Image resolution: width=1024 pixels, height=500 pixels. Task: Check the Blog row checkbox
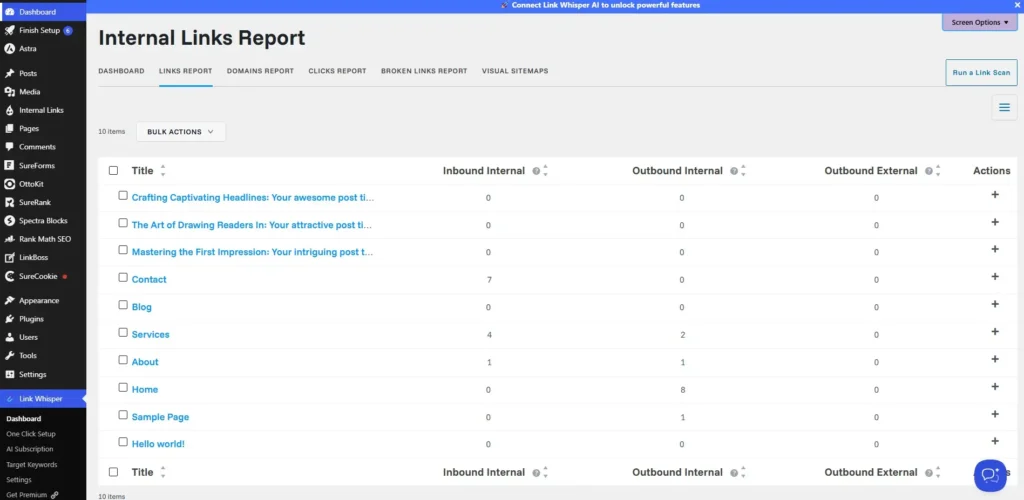(123, 305)
